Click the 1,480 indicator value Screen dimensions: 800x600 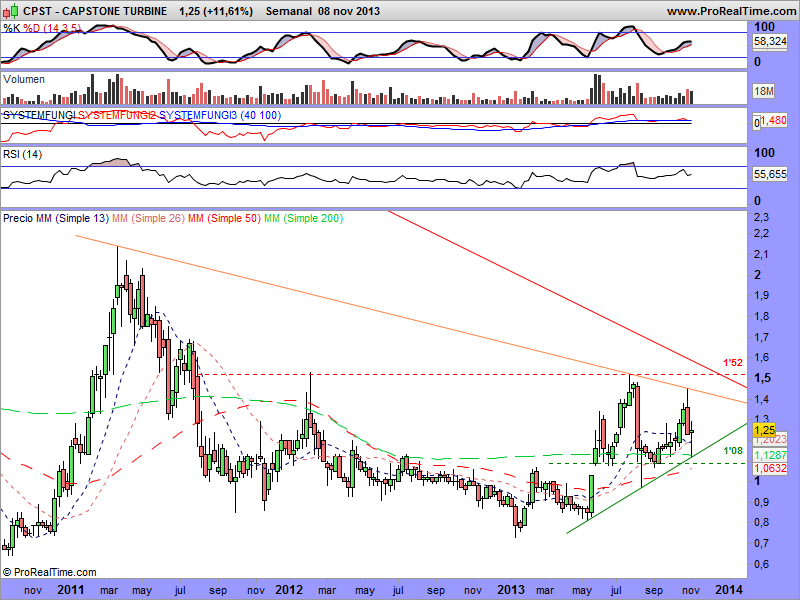(x=773, y=121)
